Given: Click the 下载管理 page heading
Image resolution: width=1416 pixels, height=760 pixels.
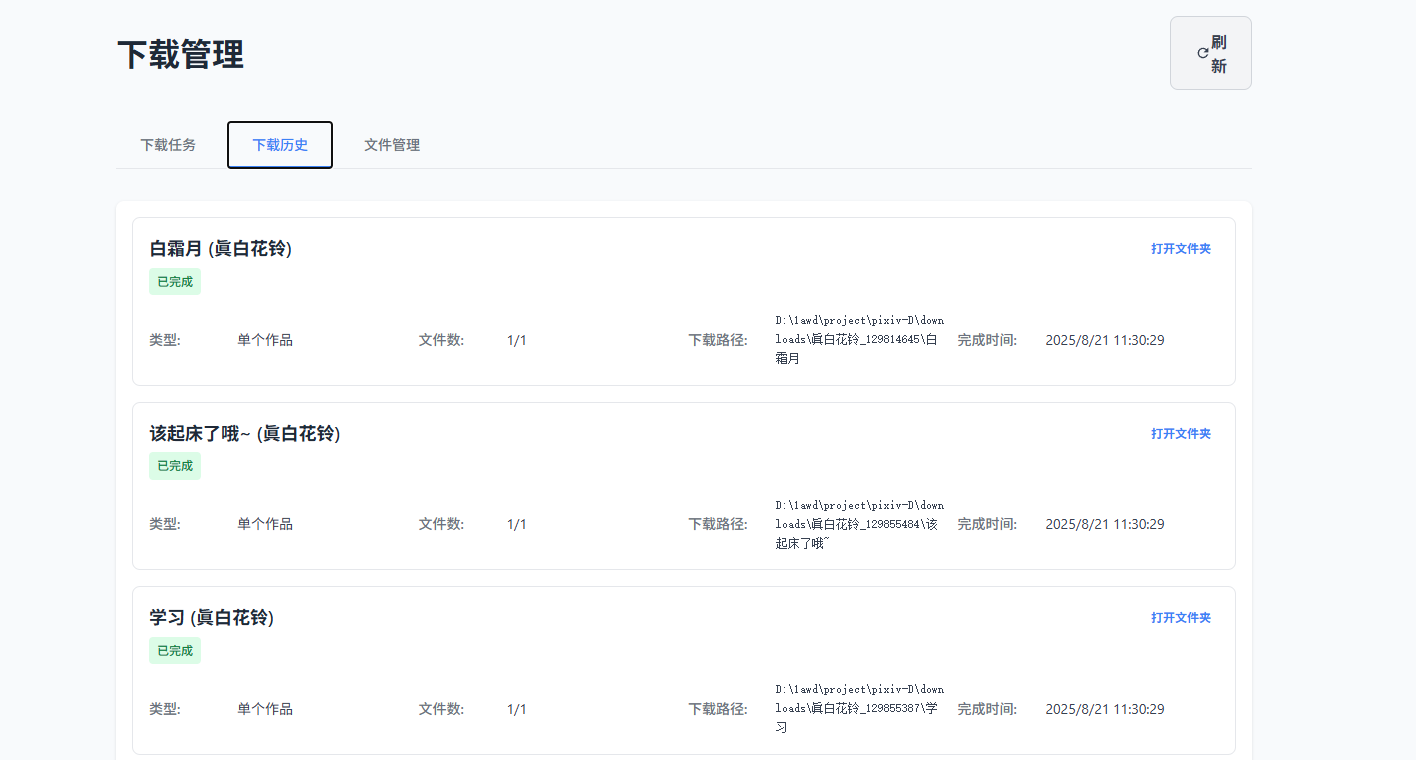Looking at the screenshot, I should pos(180,54).
